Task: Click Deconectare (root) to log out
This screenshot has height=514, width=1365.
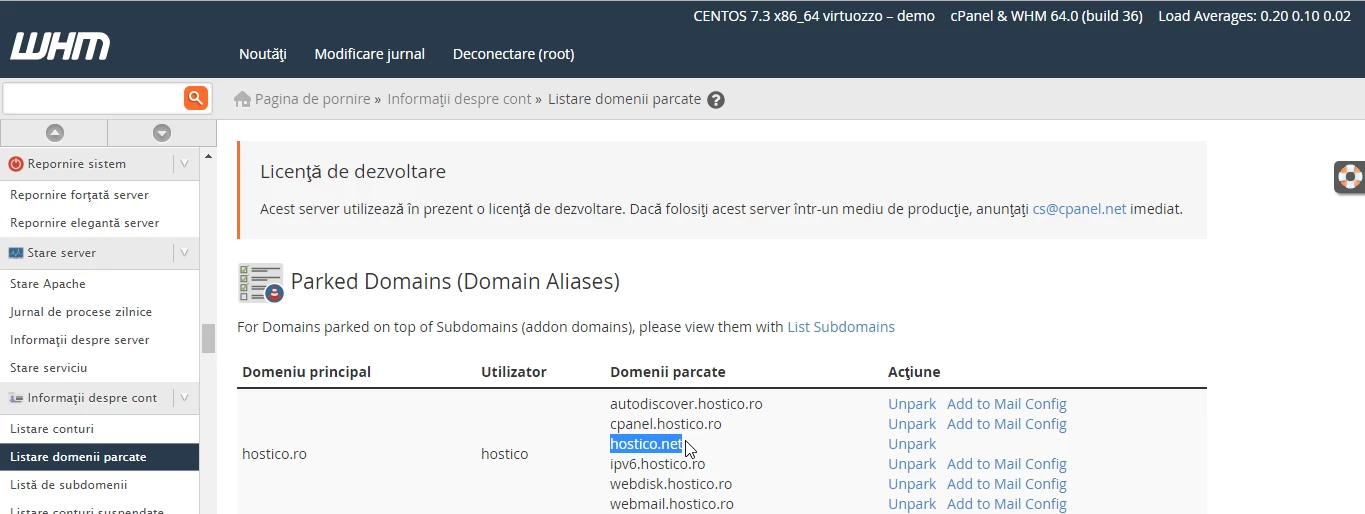Action: point(513,54)
